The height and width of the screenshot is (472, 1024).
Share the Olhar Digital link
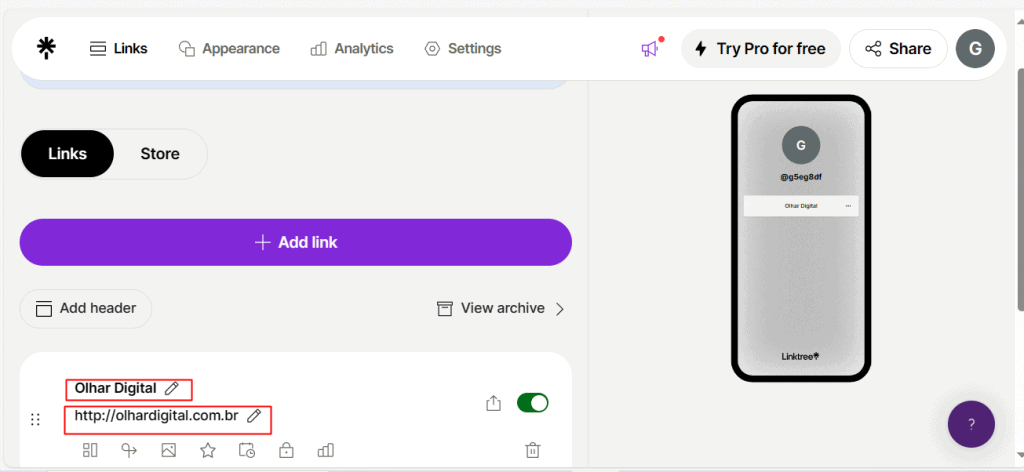[x=493, y=403]
